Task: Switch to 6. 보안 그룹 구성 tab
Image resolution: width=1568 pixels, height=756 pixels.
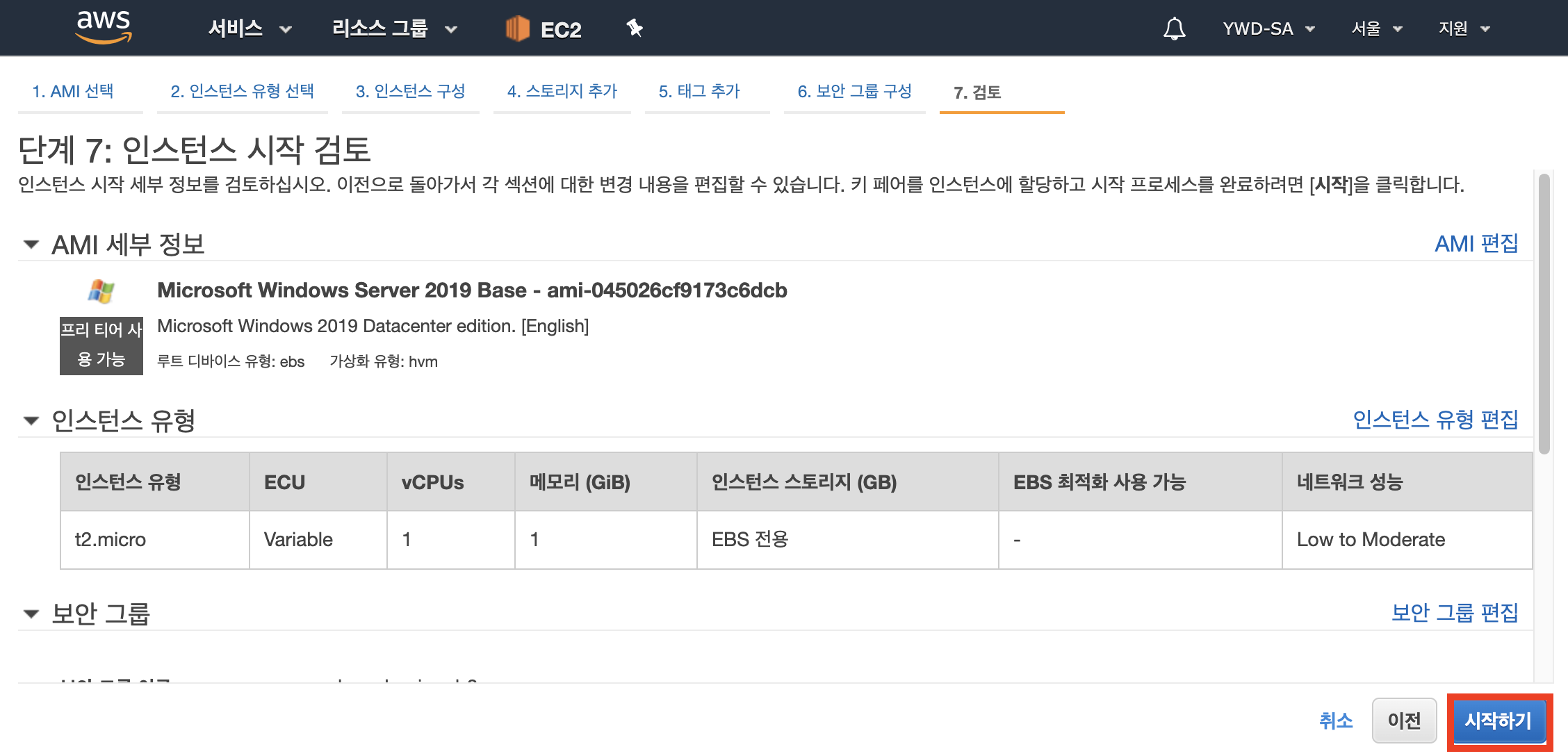Action: tap(854, 91)
